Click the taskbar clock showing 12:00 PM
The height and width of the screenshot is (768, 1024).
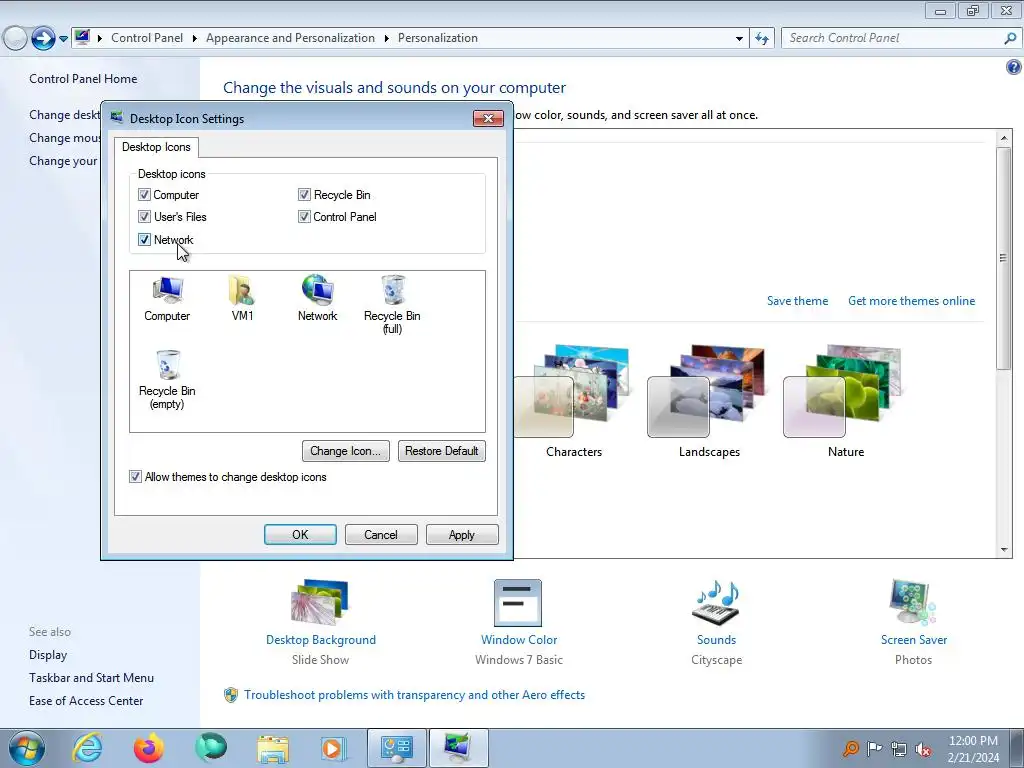tap(973, 748)
